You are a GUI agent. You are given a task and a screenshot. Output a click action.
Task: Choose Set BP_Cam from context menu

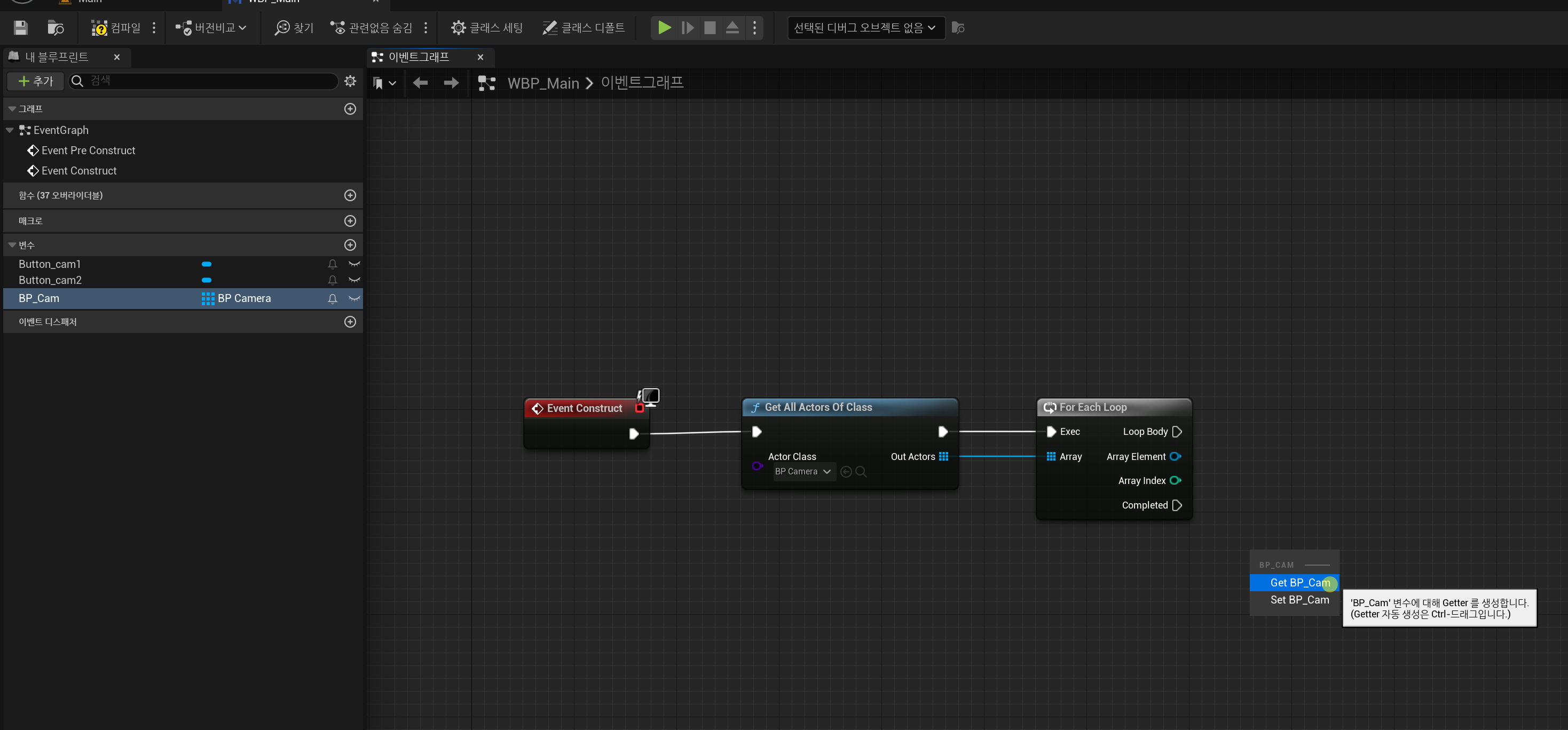1294,600
